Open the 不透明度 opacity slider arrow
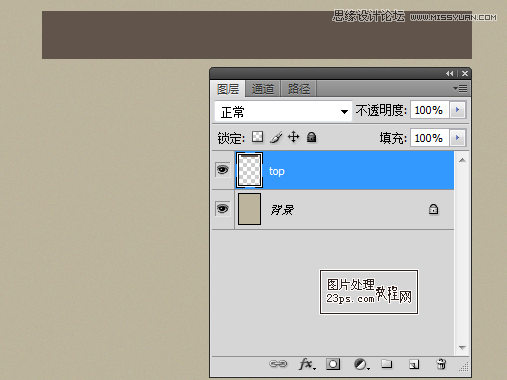 (457, 110)
